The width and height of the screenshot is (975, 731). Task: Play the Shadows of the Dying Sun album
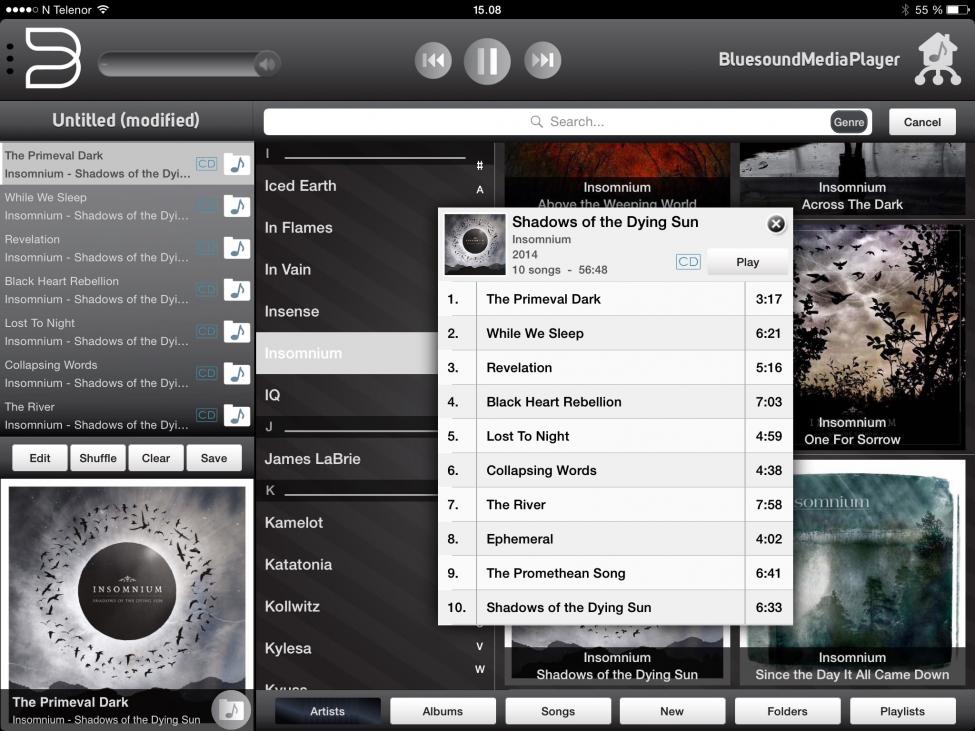[747, 262]
